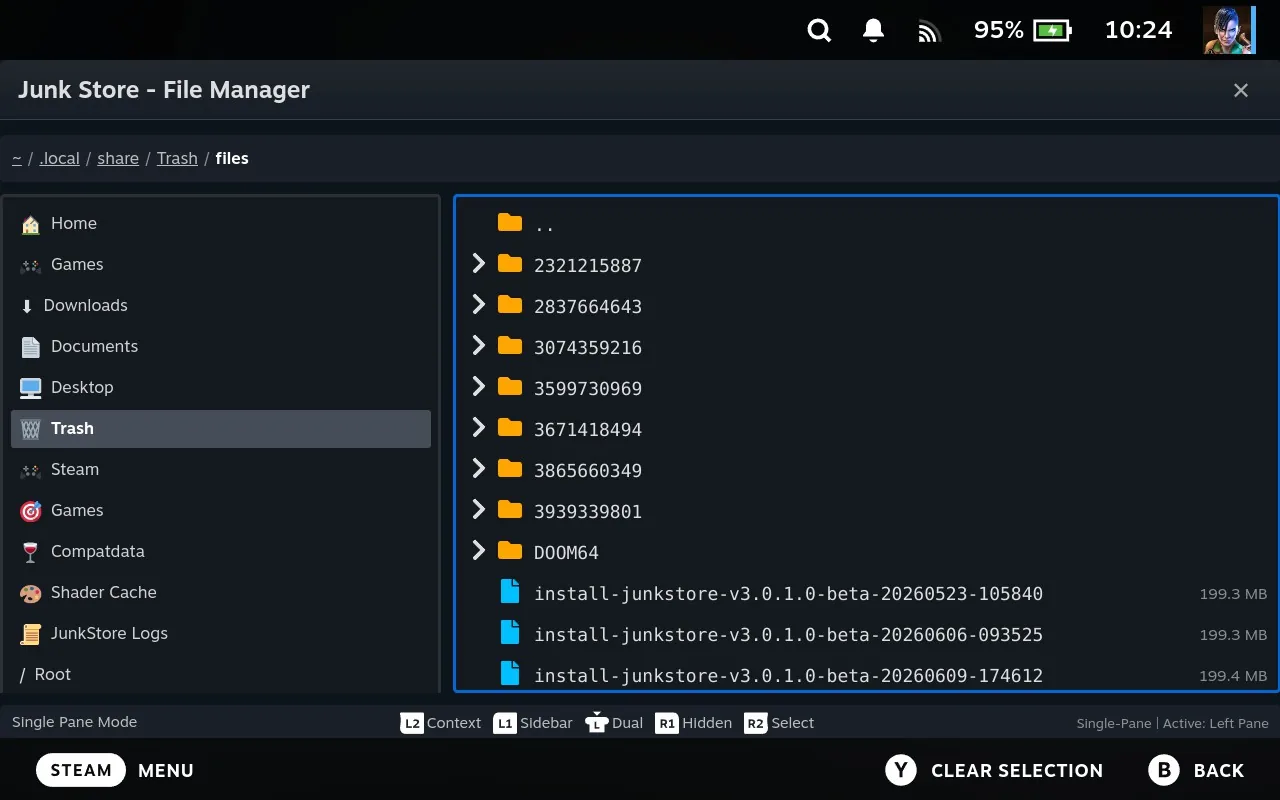Open Compatdata in the sidebar

point(221,552)
